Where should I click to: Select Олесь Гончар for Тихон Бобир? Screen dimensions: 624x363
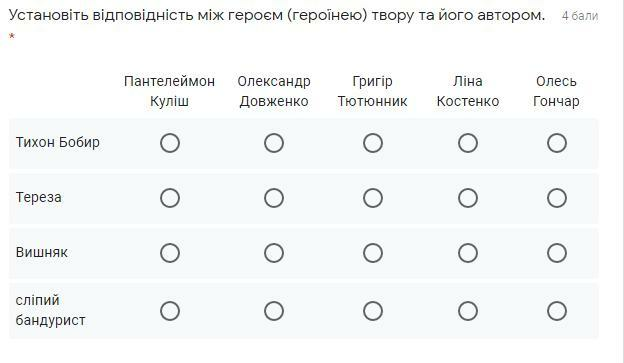[557, 143]
